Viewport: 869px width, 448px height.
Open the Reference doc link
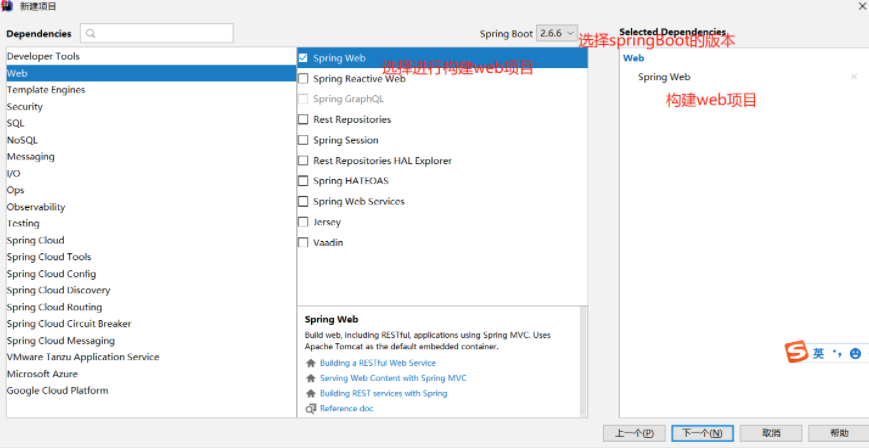tap(346, 409)
